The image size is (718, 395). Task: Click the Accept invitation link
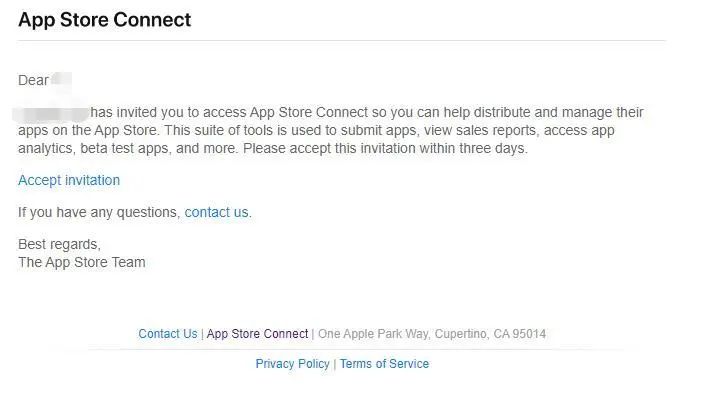coord(69,180)
